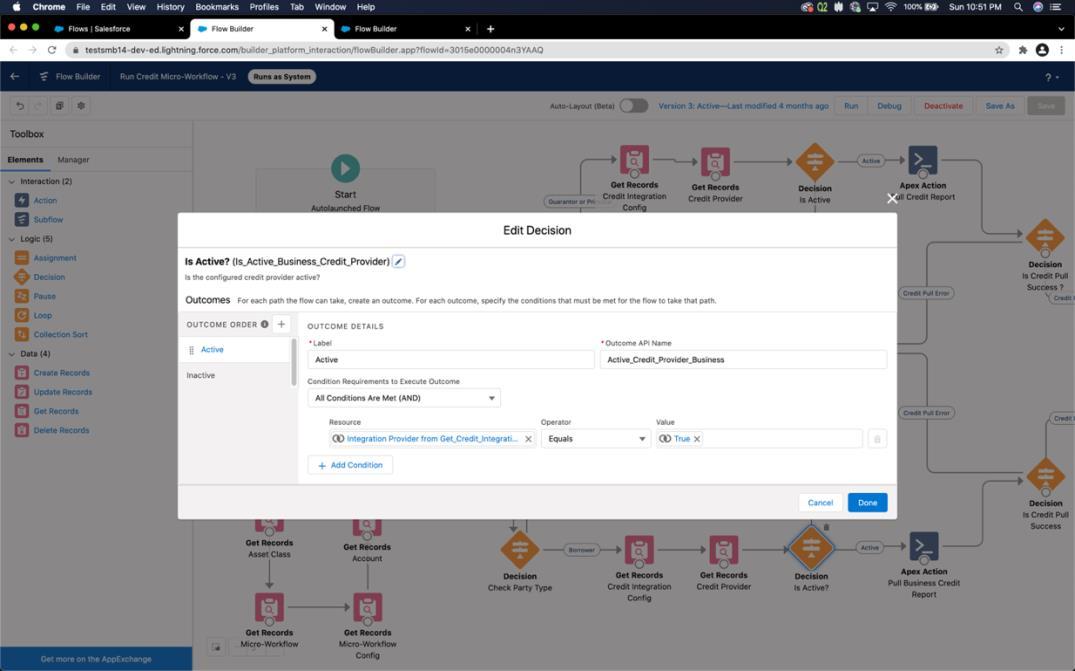Grab the drag handle beside the Active outcome
The height and width of the screenshot is (671, 1075).
191,350
